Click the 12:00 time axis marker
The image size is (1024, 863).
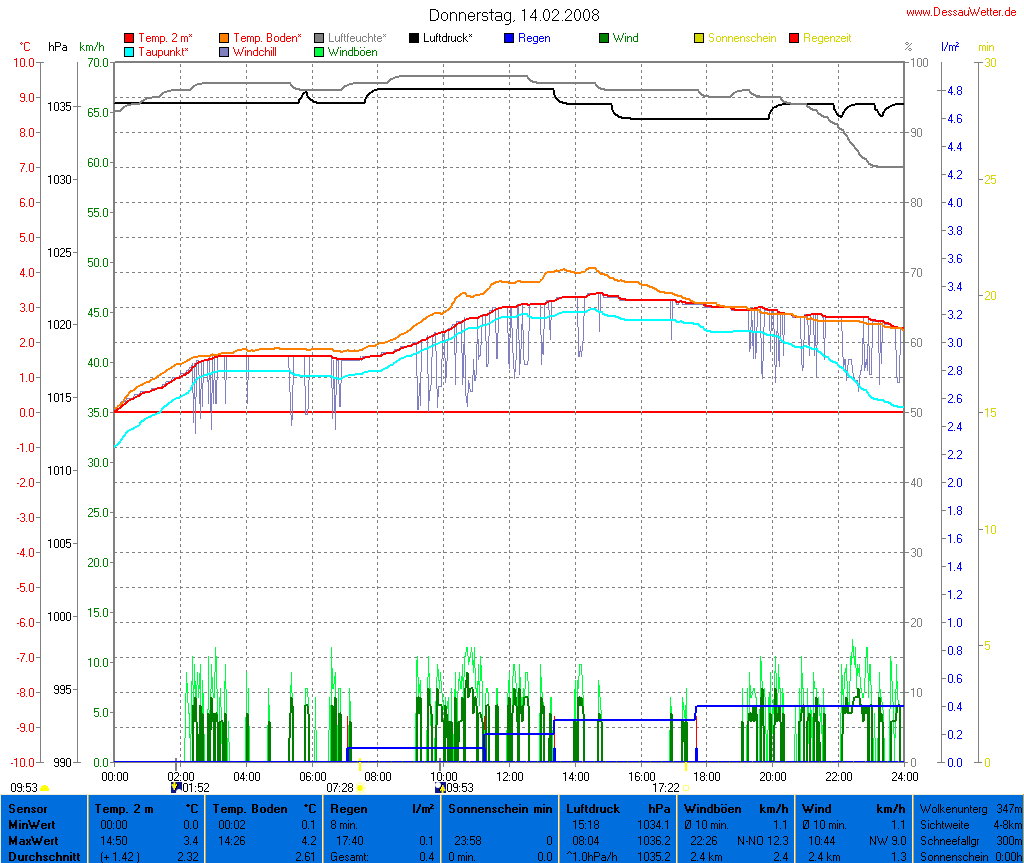pos(509,776)
